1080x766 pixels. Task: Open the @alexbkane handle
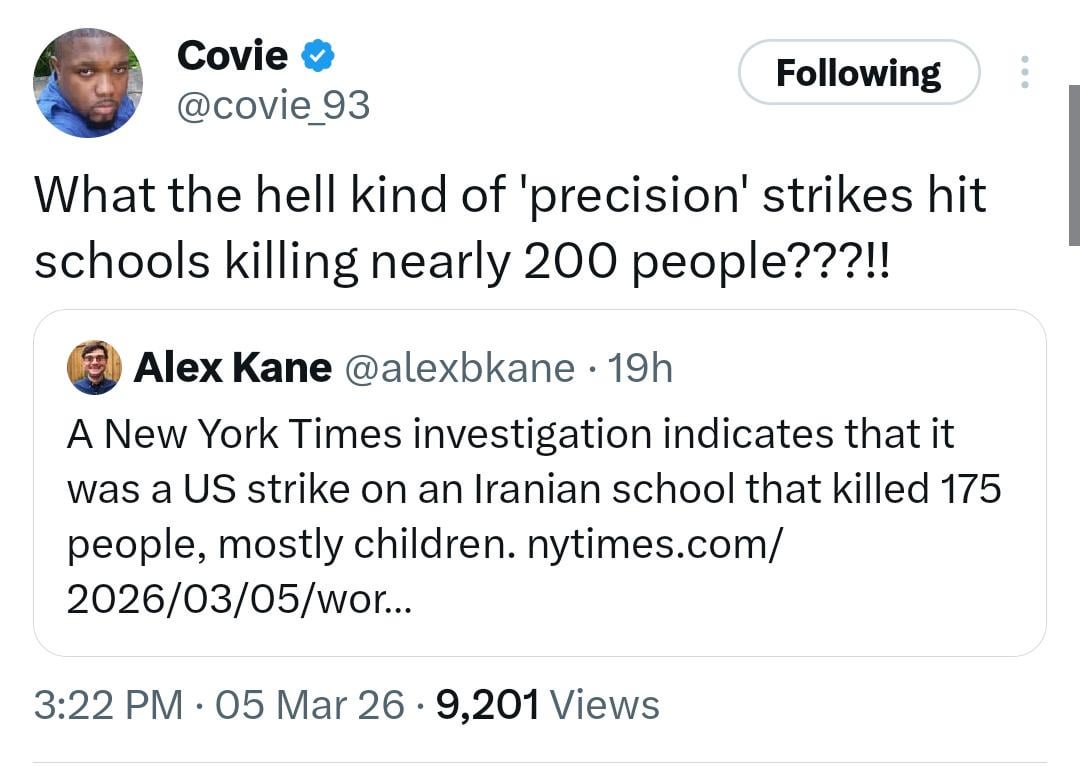460,368
